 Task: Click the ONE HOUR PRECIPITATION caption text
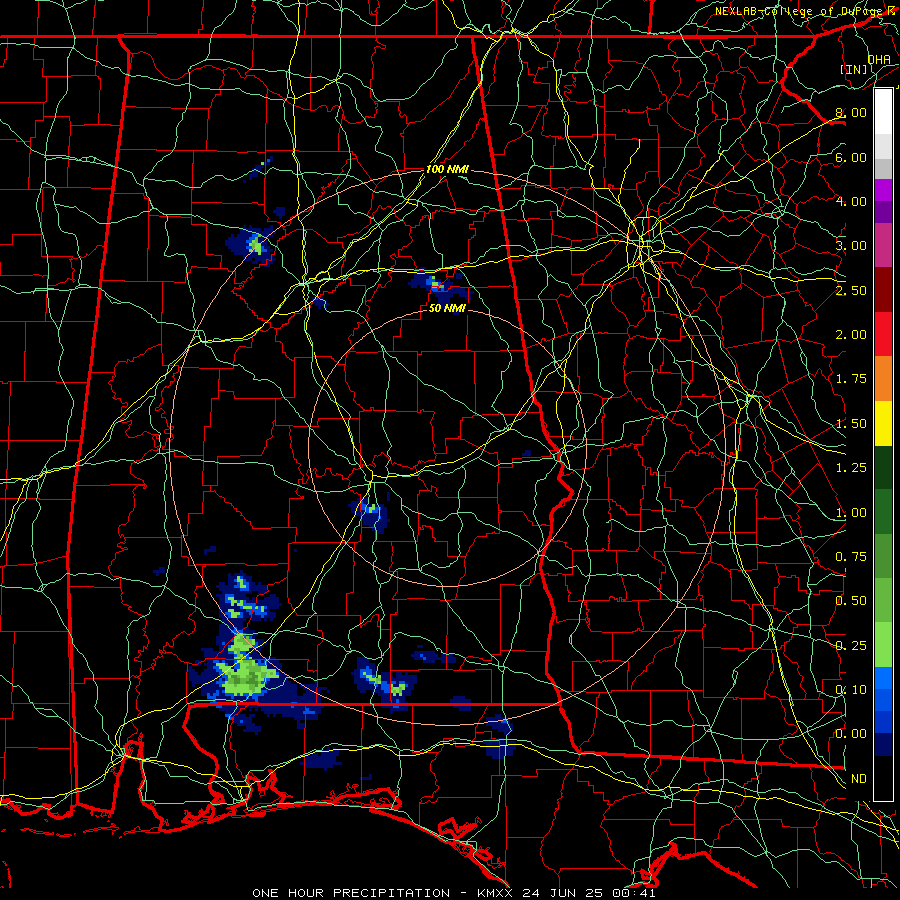[x=351, y=893]
